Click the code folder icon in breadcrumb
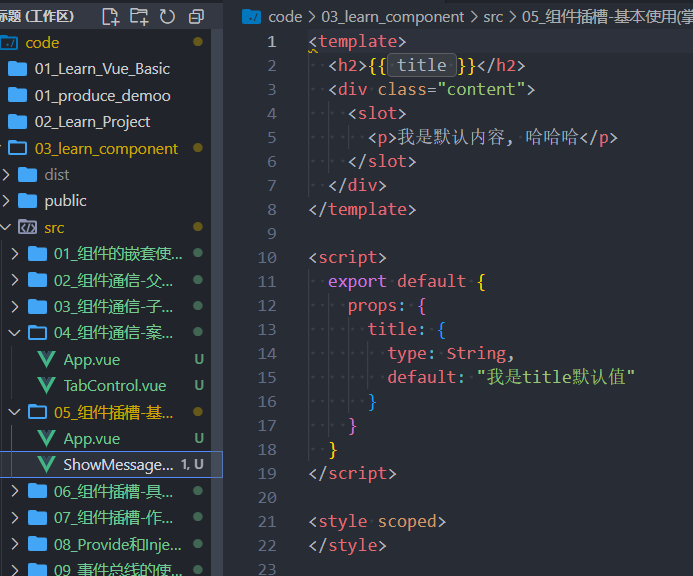This screenshot has height=576, width=693. pos(251,17)
